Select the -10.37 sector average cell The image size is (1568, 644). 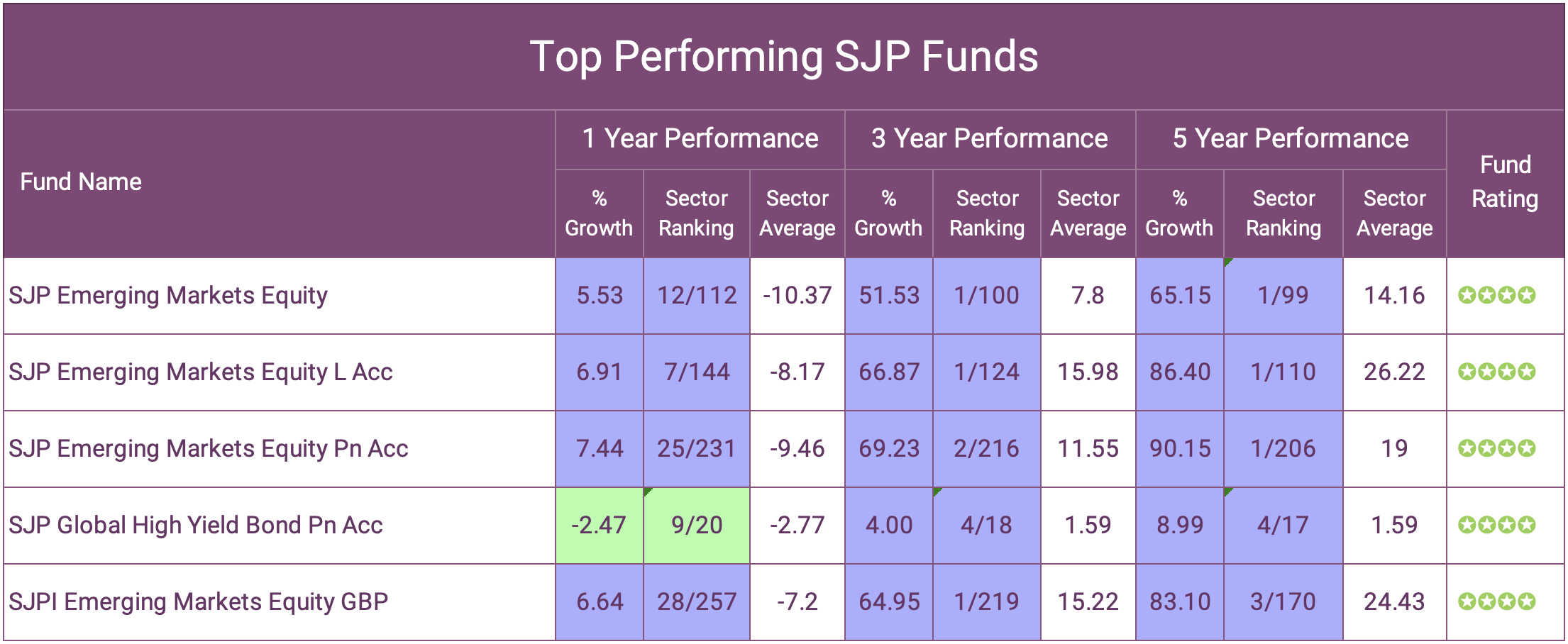(797, 295)
